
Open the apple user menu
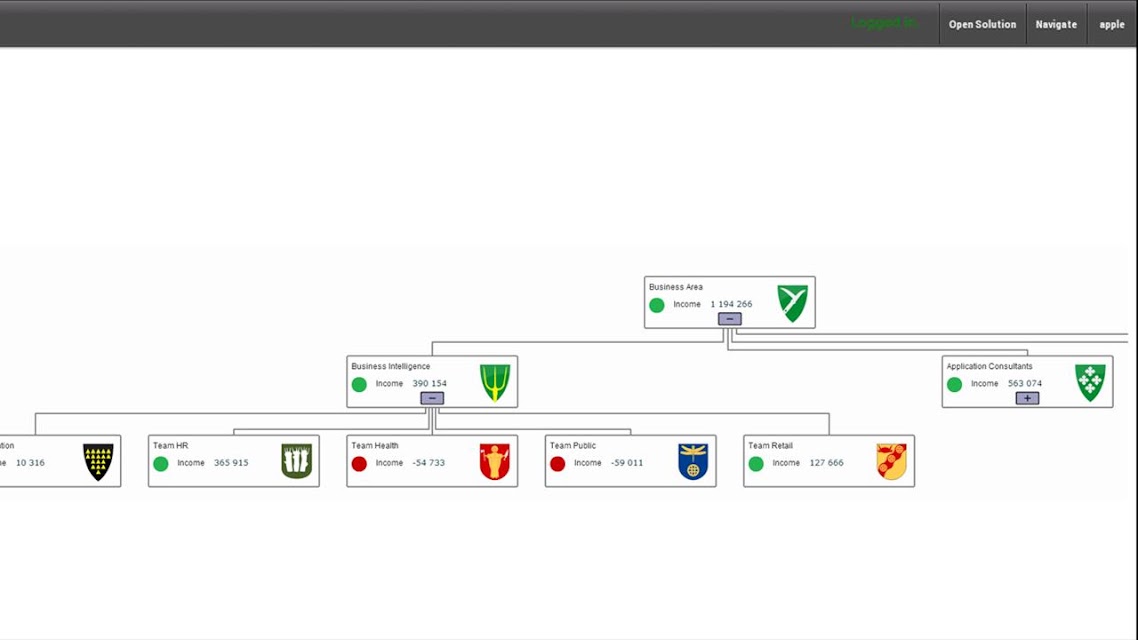click(1111, 24)
